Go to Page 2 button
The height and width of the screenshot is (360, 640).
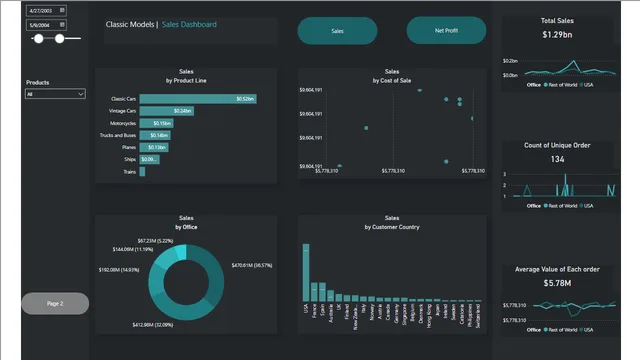55,304
